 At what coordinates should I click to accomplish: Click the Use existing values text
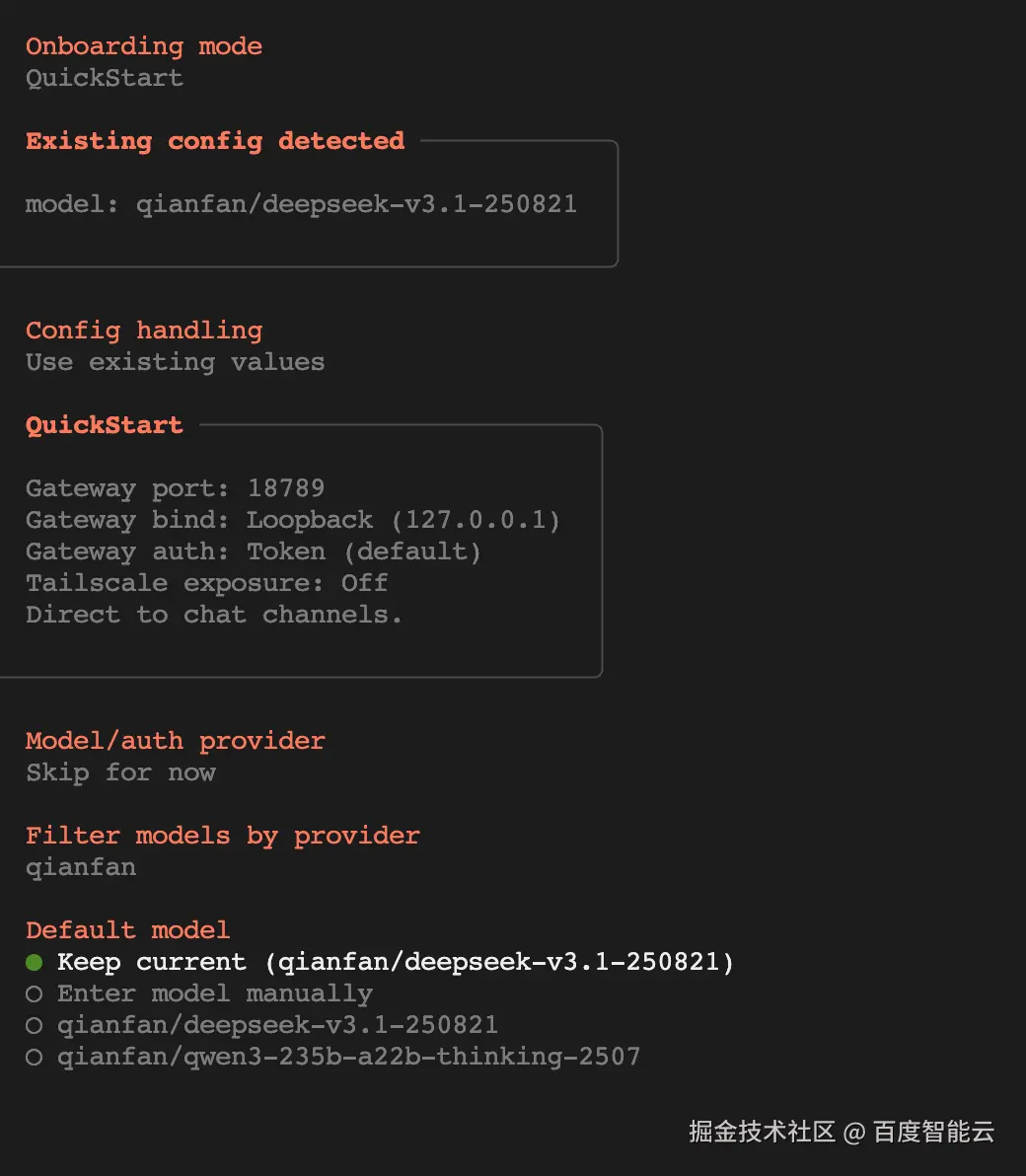point(175,362)
